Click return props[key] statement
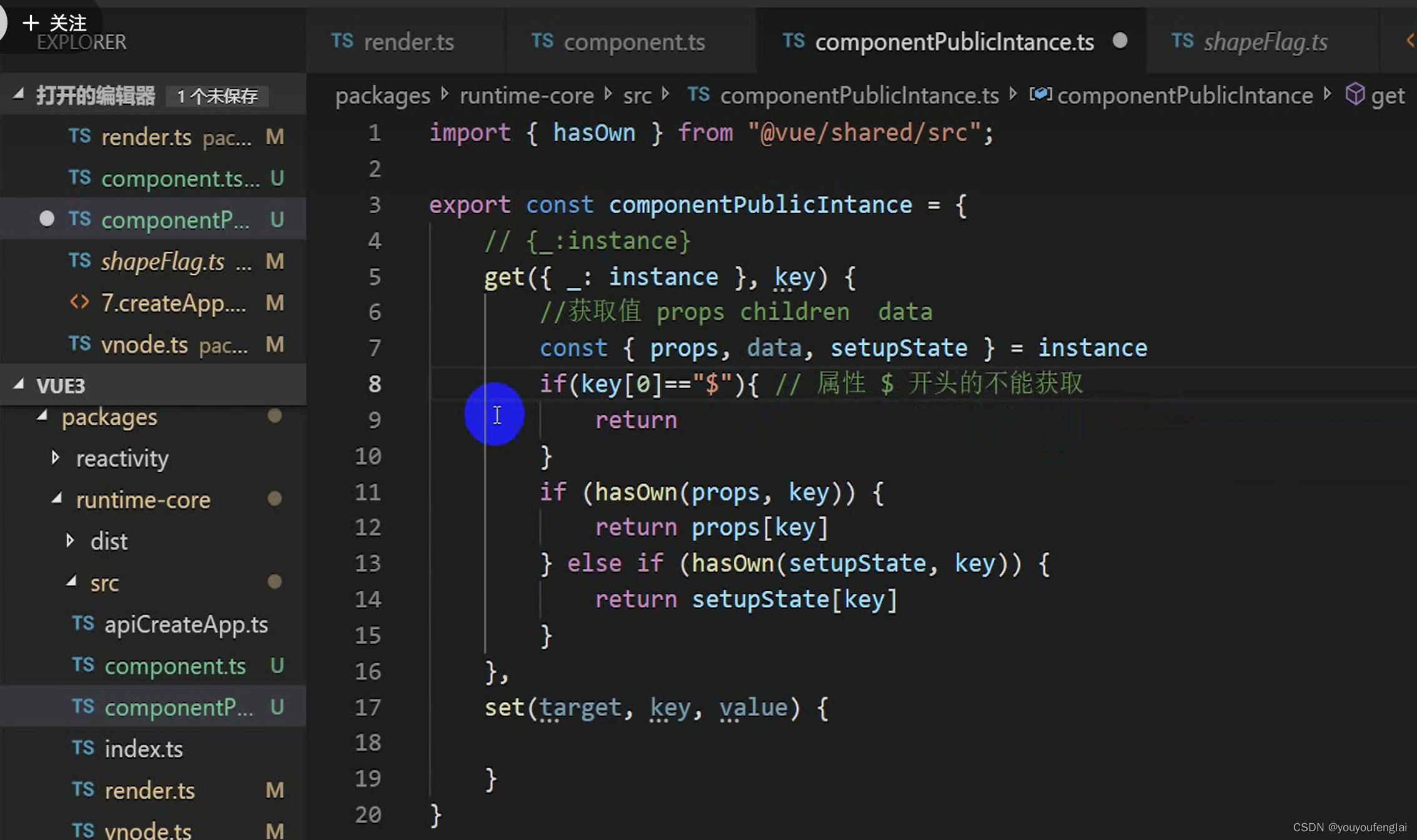This screenshot has width=1417, height=840. tap(712, 528)
